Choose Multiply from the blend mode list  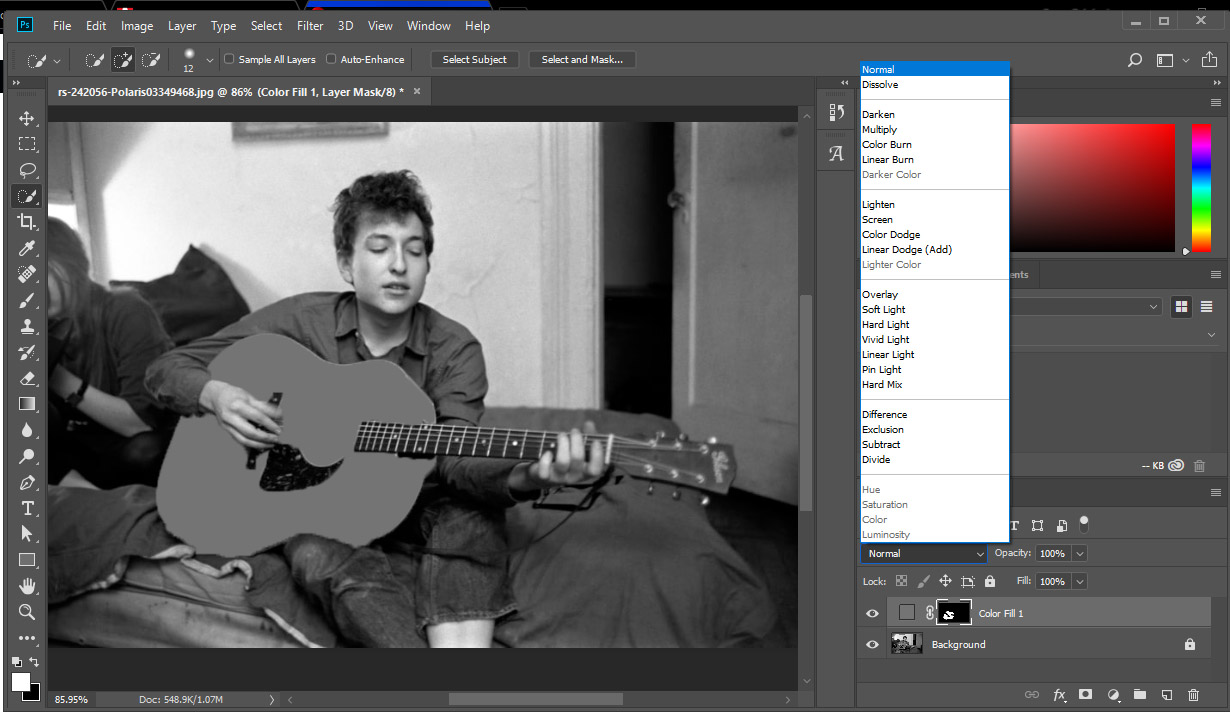(880, 129)
